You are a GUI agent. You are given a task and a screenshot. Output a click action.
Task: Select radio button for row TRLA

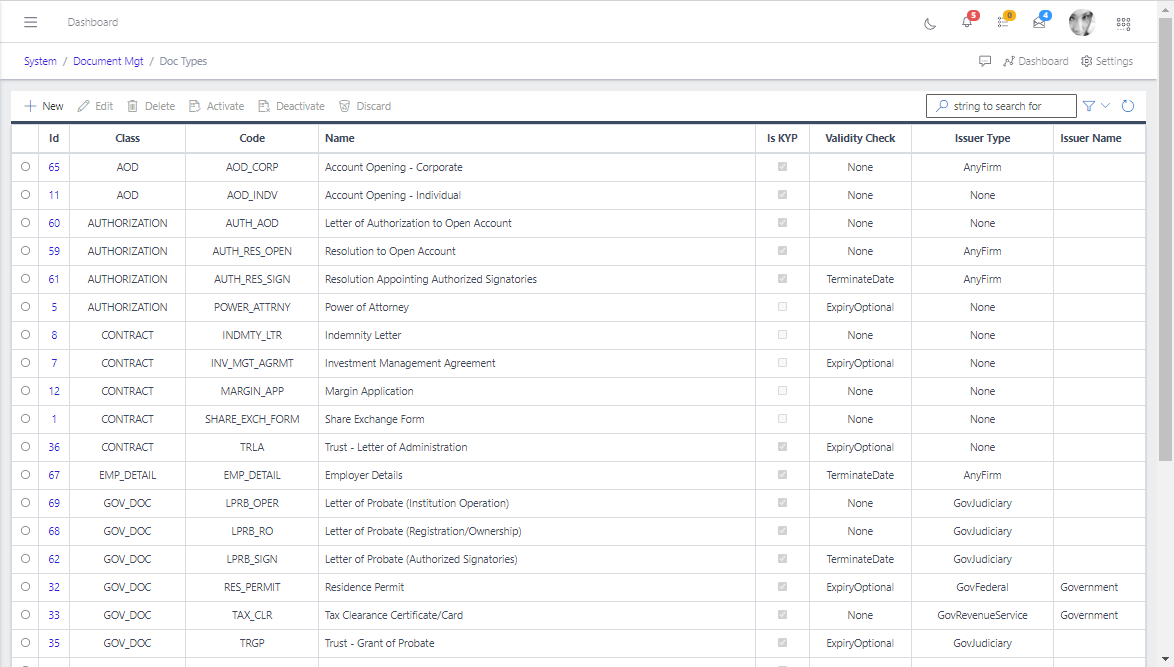(25, 447)
